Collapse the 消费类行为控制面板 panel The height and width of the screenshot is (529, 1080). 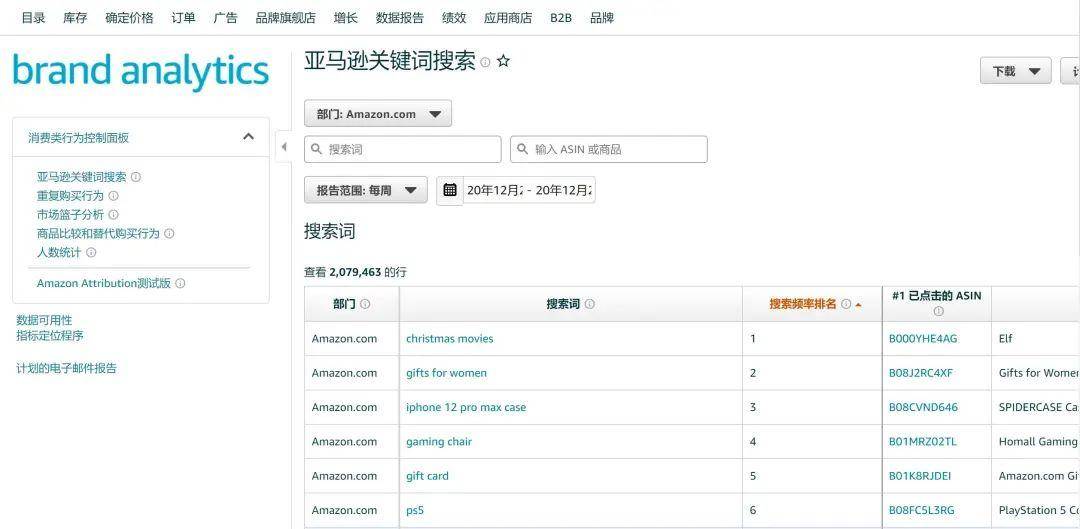[x=249, y=136]
